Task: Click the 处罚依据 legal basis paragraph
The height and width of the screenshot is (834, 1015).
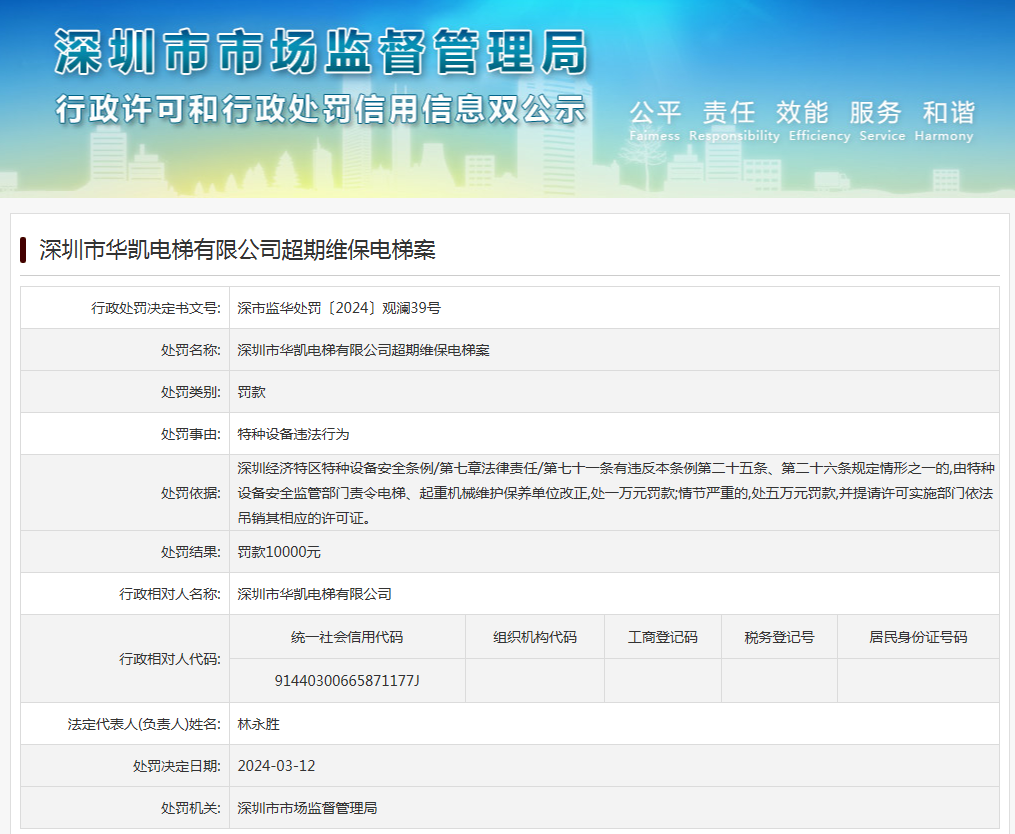Action: point(614,493)
